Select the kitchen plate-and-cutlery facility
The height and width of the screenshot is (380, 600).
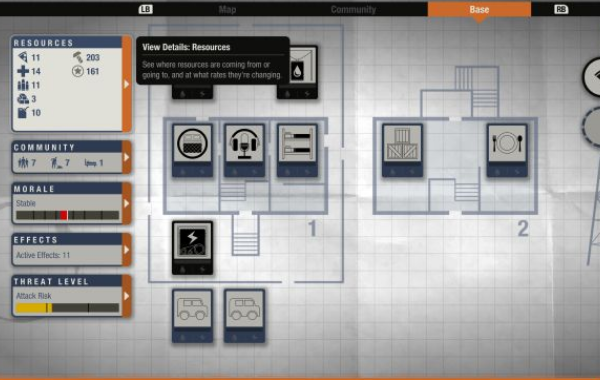tap(507, 150)
